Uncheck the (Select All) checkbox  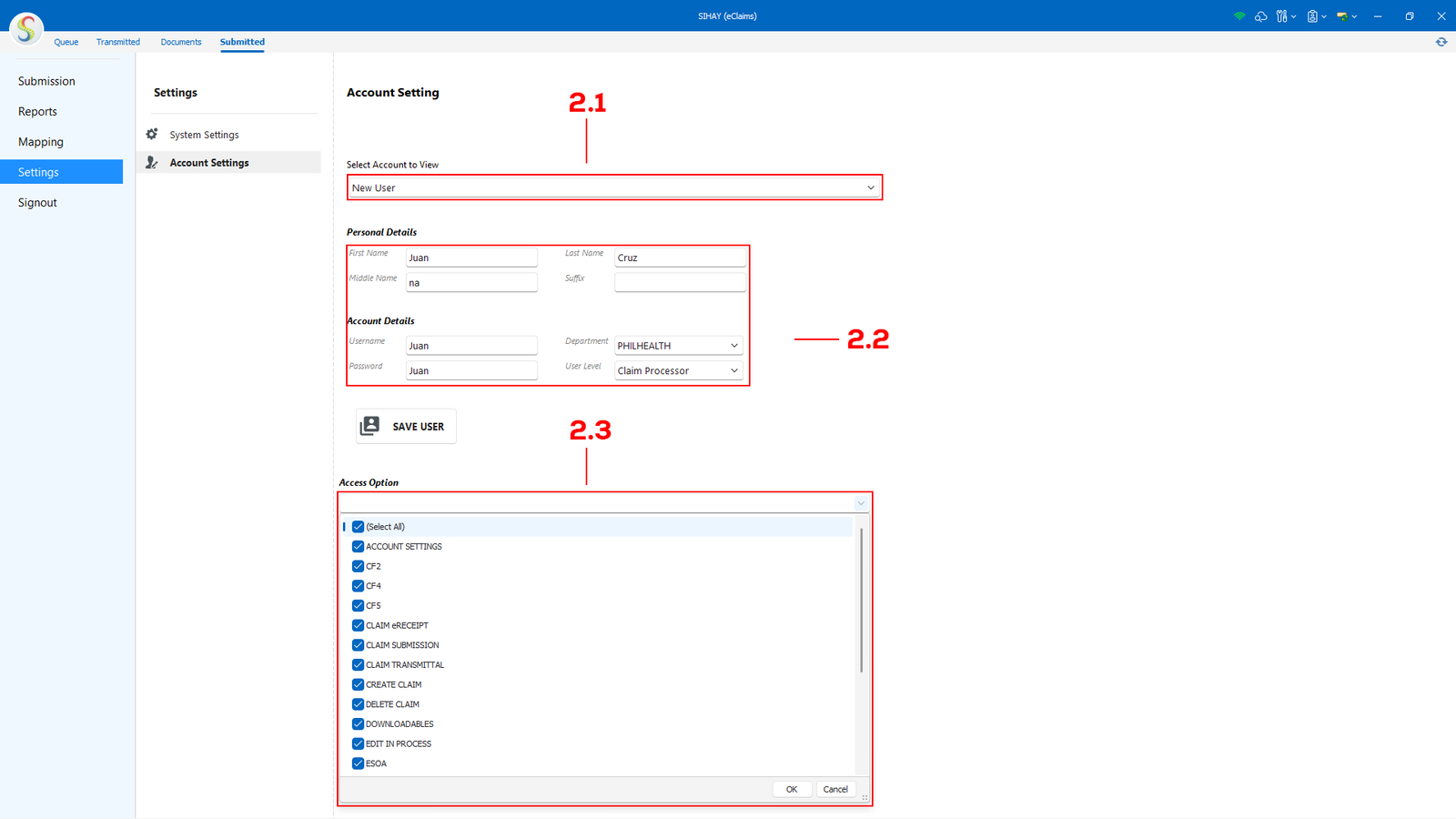tap(358, 527)
